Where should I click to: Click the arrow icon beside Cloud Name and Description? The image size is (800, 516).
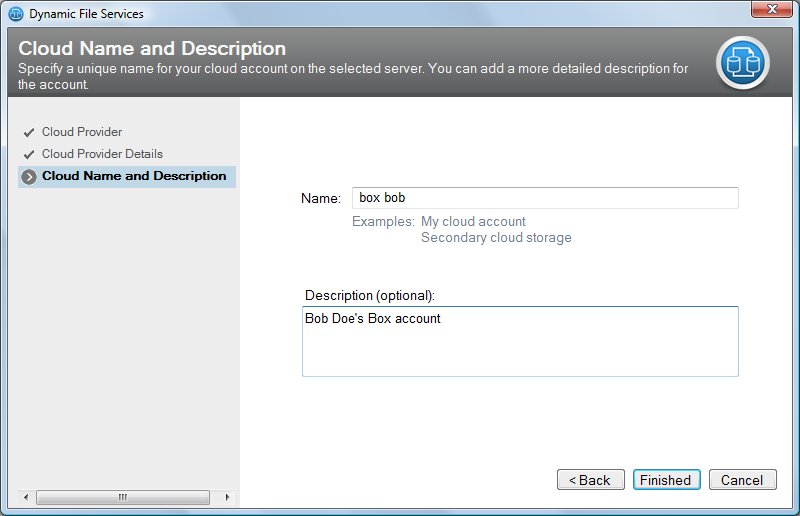29,177
